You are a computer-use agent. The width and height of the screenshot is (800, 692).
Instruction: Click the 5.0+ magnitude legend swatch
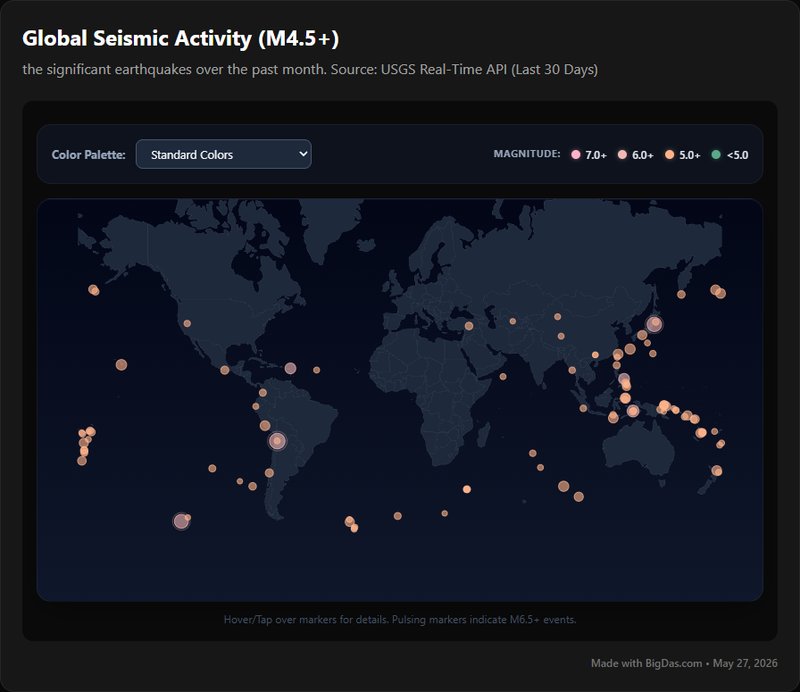pos(669,155)
